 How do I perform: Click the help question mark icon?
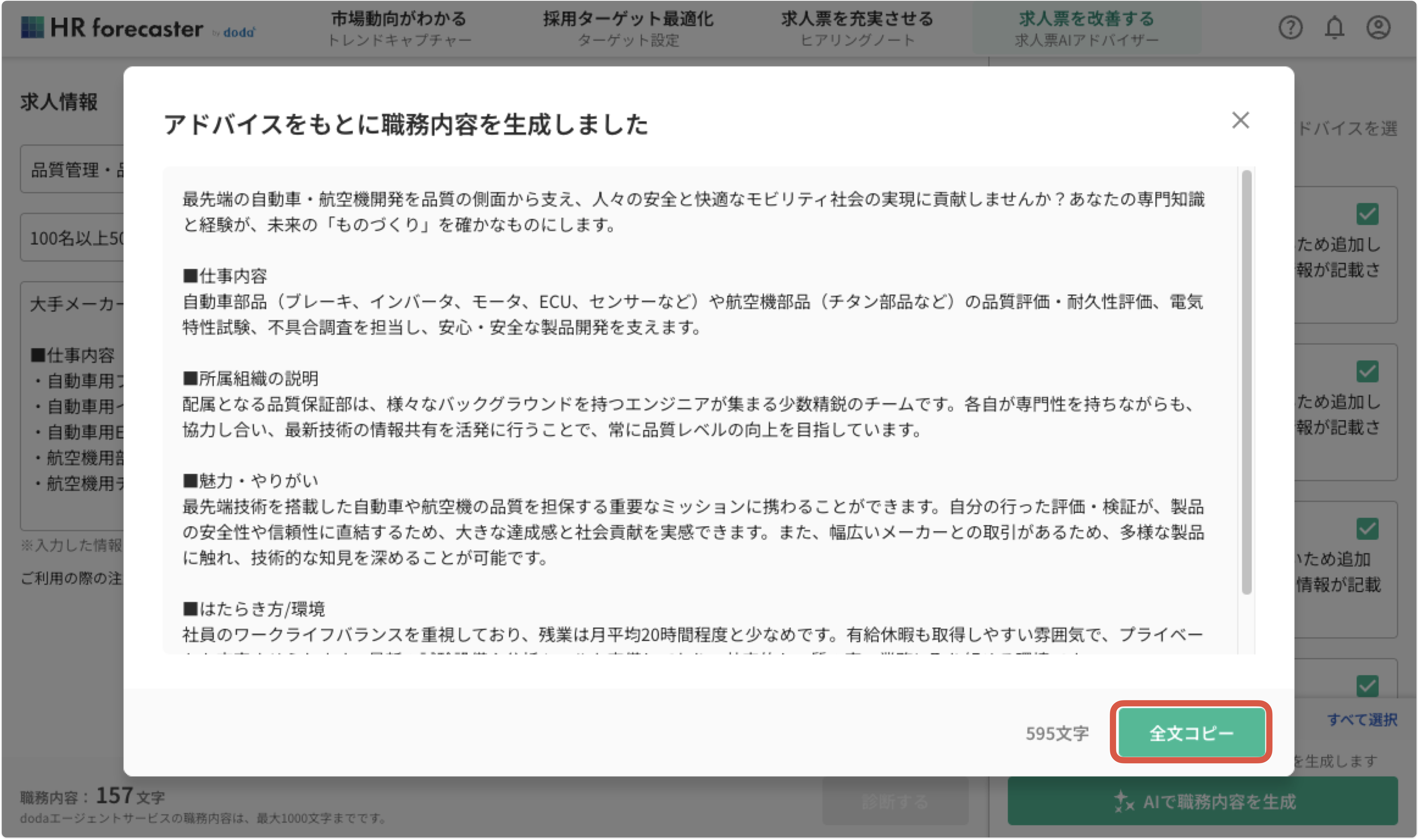tap(1290, 27)
